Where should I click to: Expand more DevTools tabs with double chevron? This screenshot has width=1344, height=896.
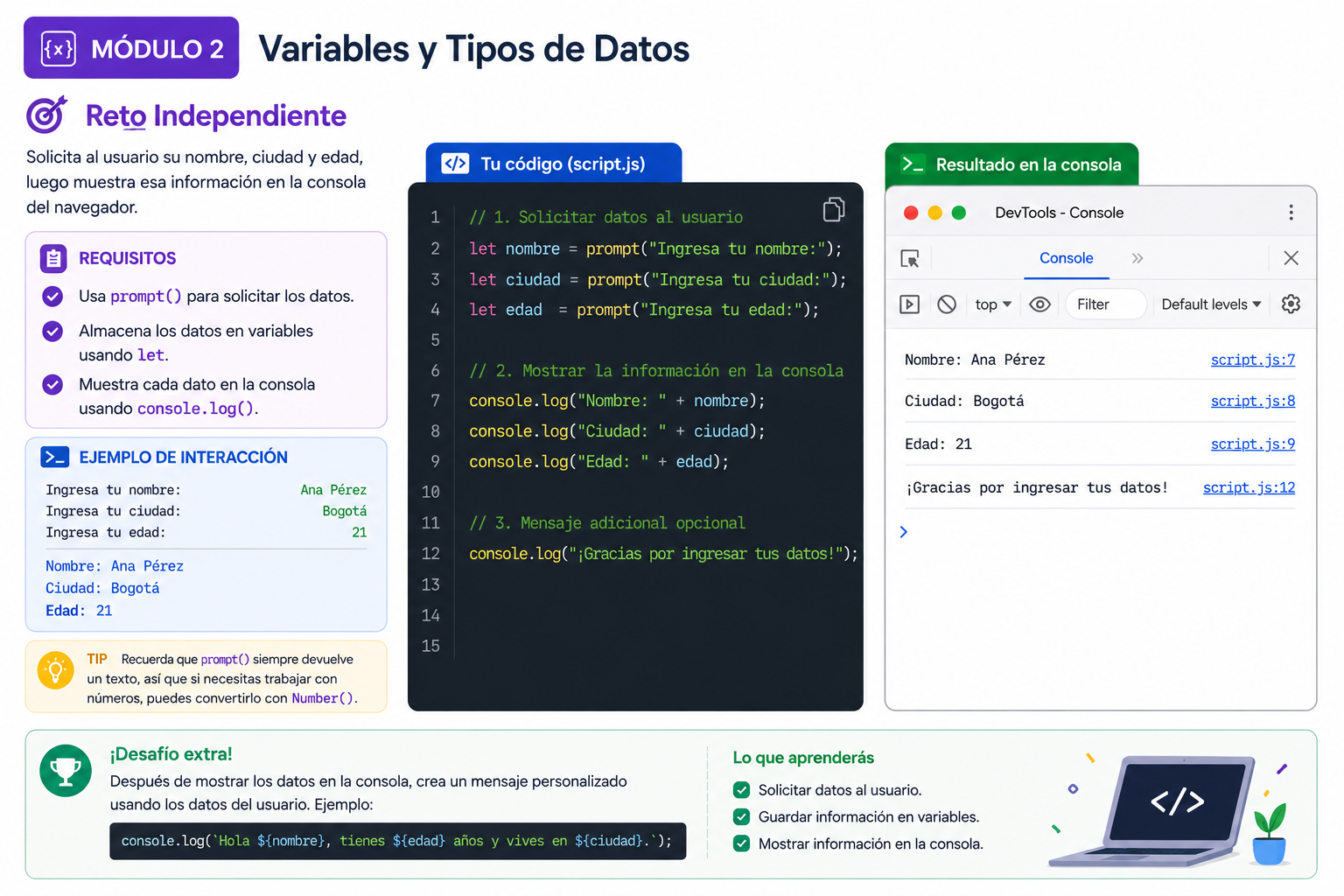(1137, 258)
